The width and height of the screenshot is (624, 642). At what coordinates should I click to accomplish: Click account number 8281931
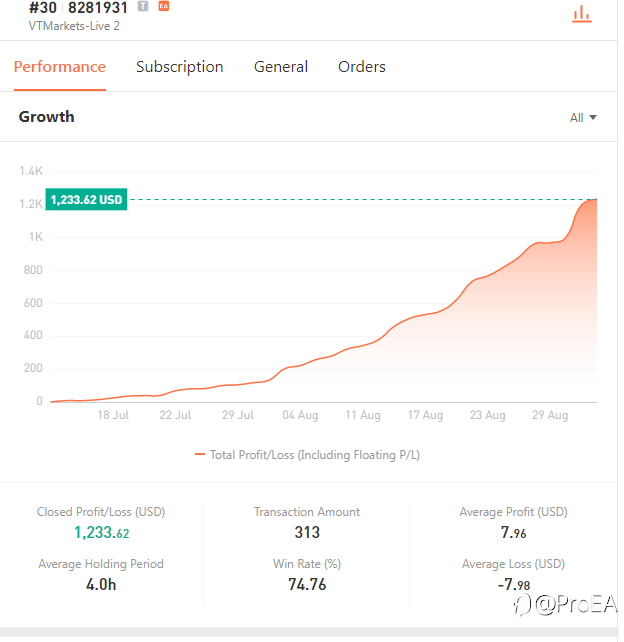(98, 8)
